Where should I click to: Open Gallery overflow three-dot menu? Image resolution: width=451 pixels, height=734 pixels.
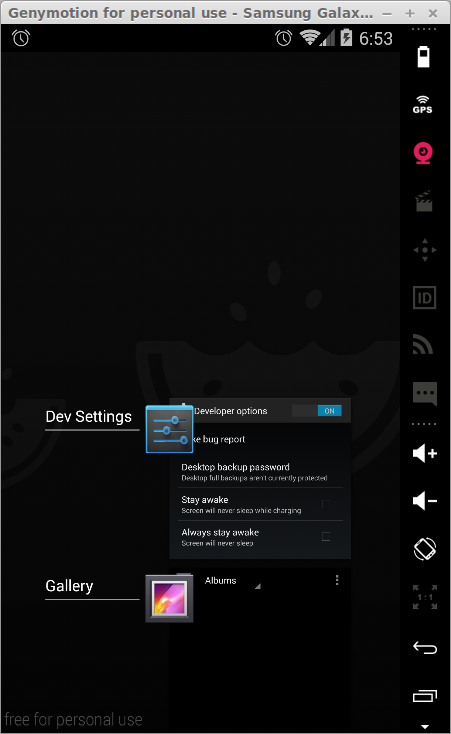(337, 580)
